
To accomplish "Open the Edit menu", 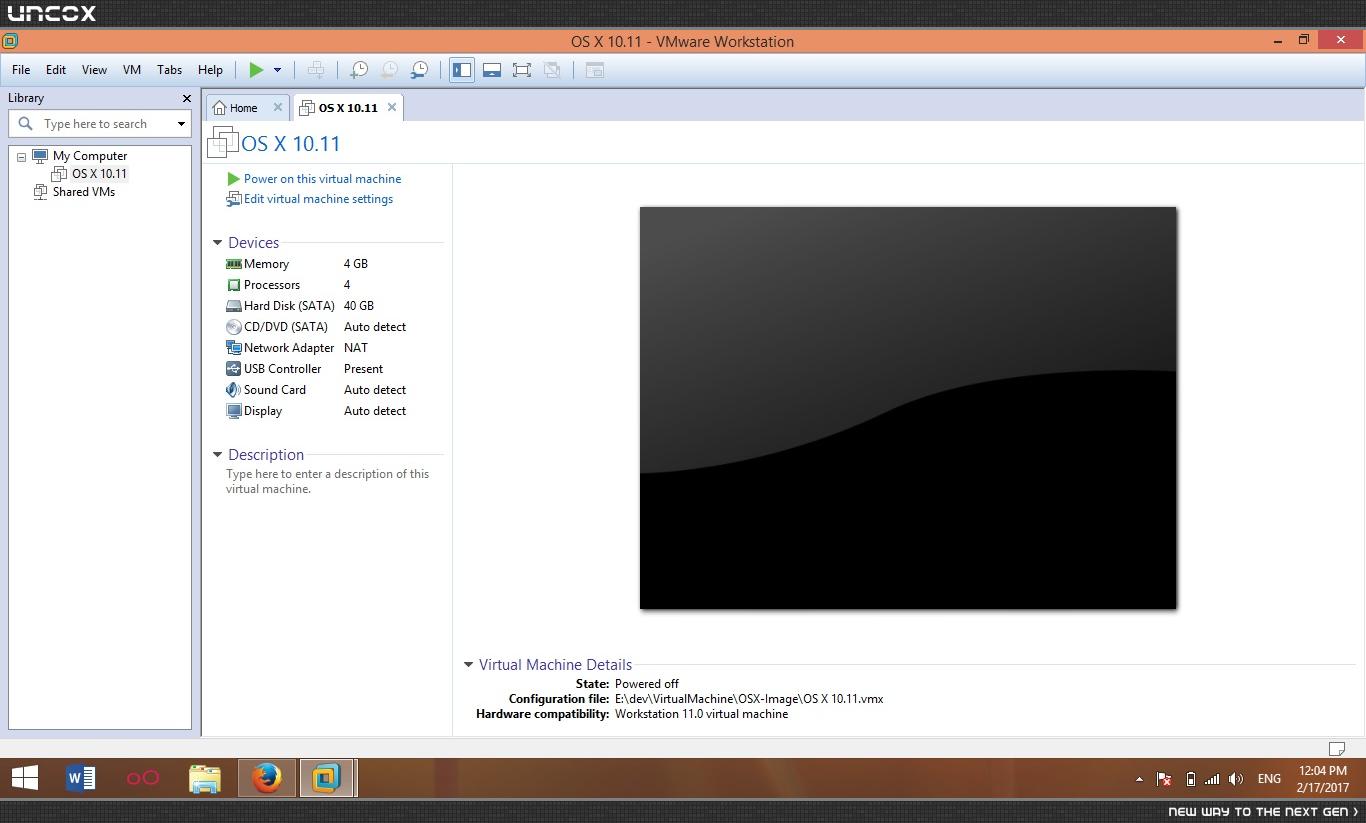I will (56, 70).
